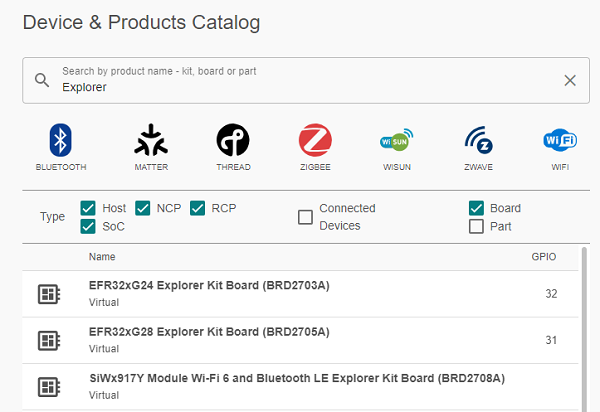
Task: Select the Matter protocol filter icon
Action: pos(151,140)
